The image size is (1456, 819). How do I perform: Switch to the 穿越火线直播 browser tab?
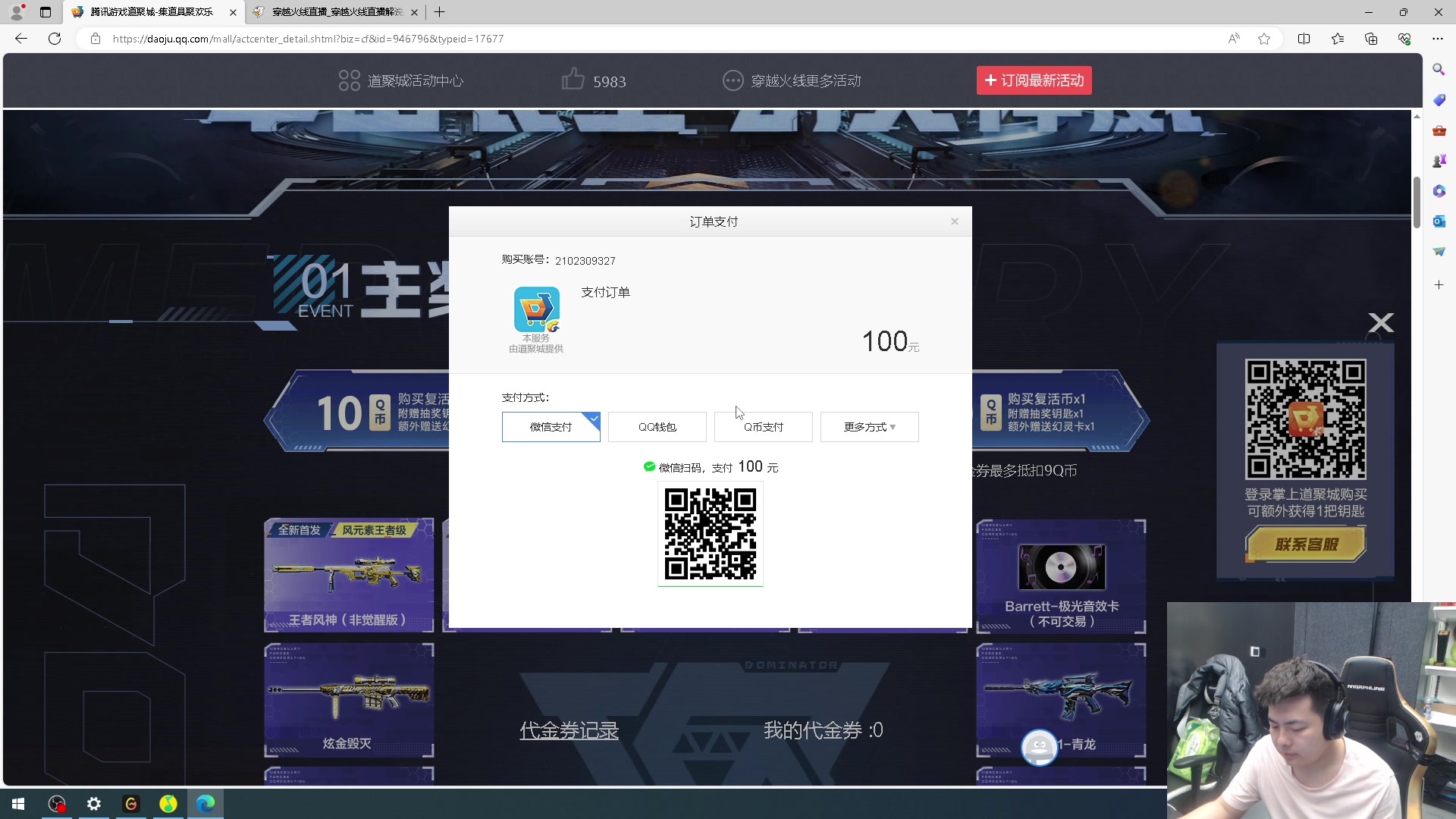(x=326, y=12)
